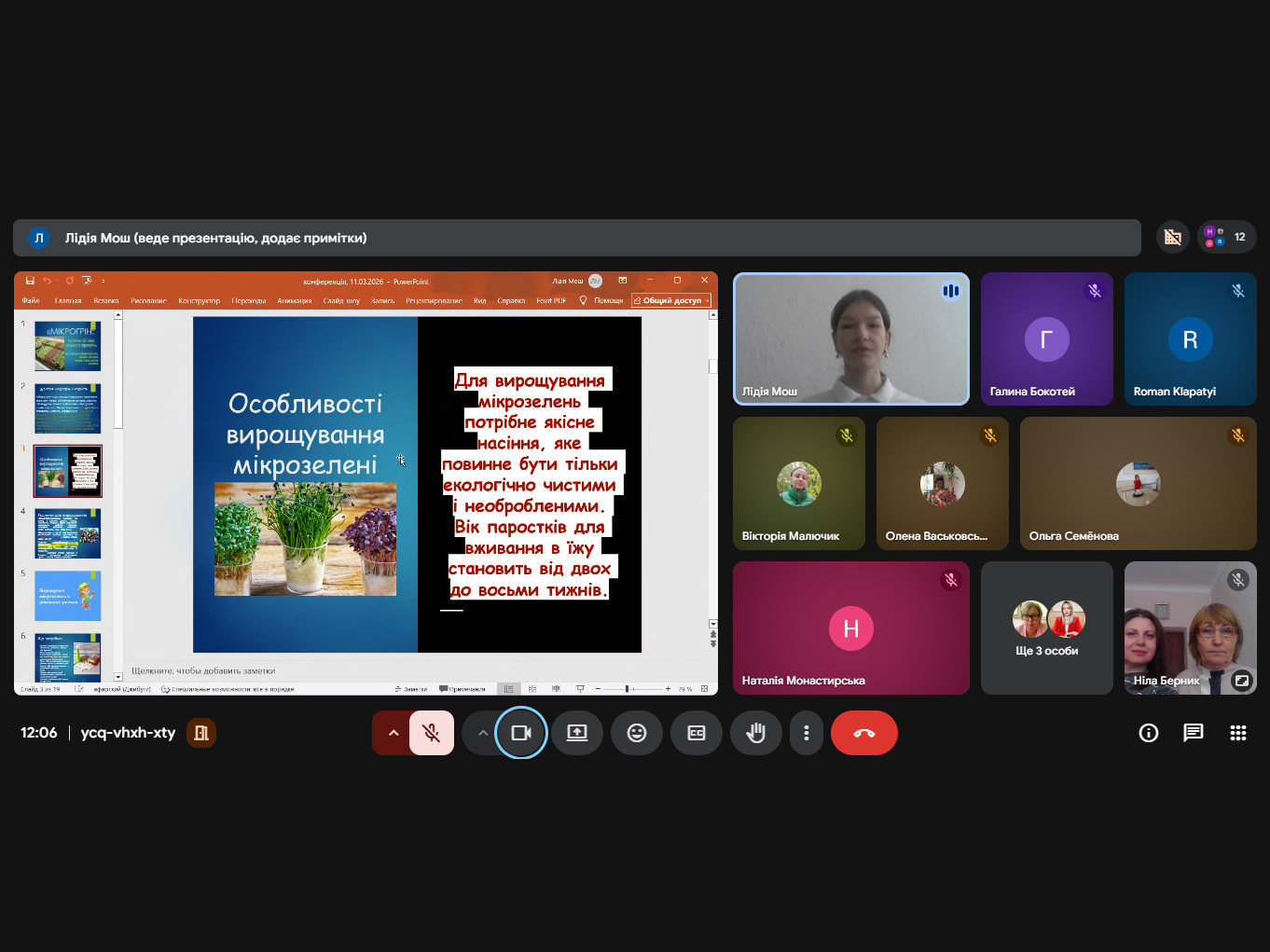Turn on the microphone in Meet
Screen dimensions: 1270x952
pos(432,733)
